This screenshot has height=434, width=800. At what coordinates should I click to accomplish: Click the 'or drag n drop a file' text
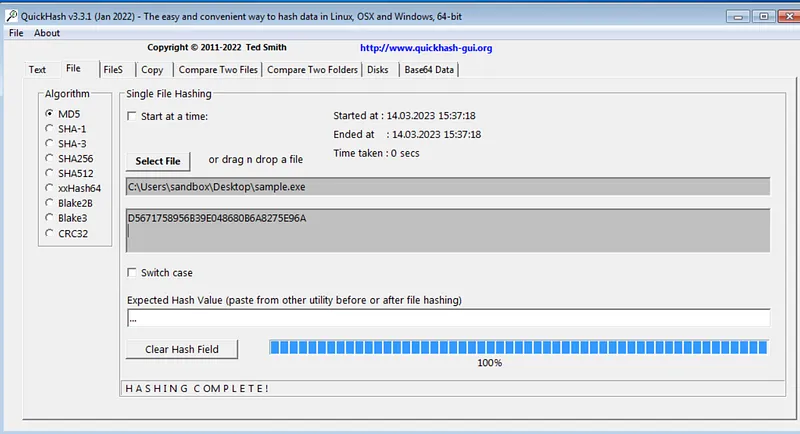pyautogui.click(x=256, y=160)
